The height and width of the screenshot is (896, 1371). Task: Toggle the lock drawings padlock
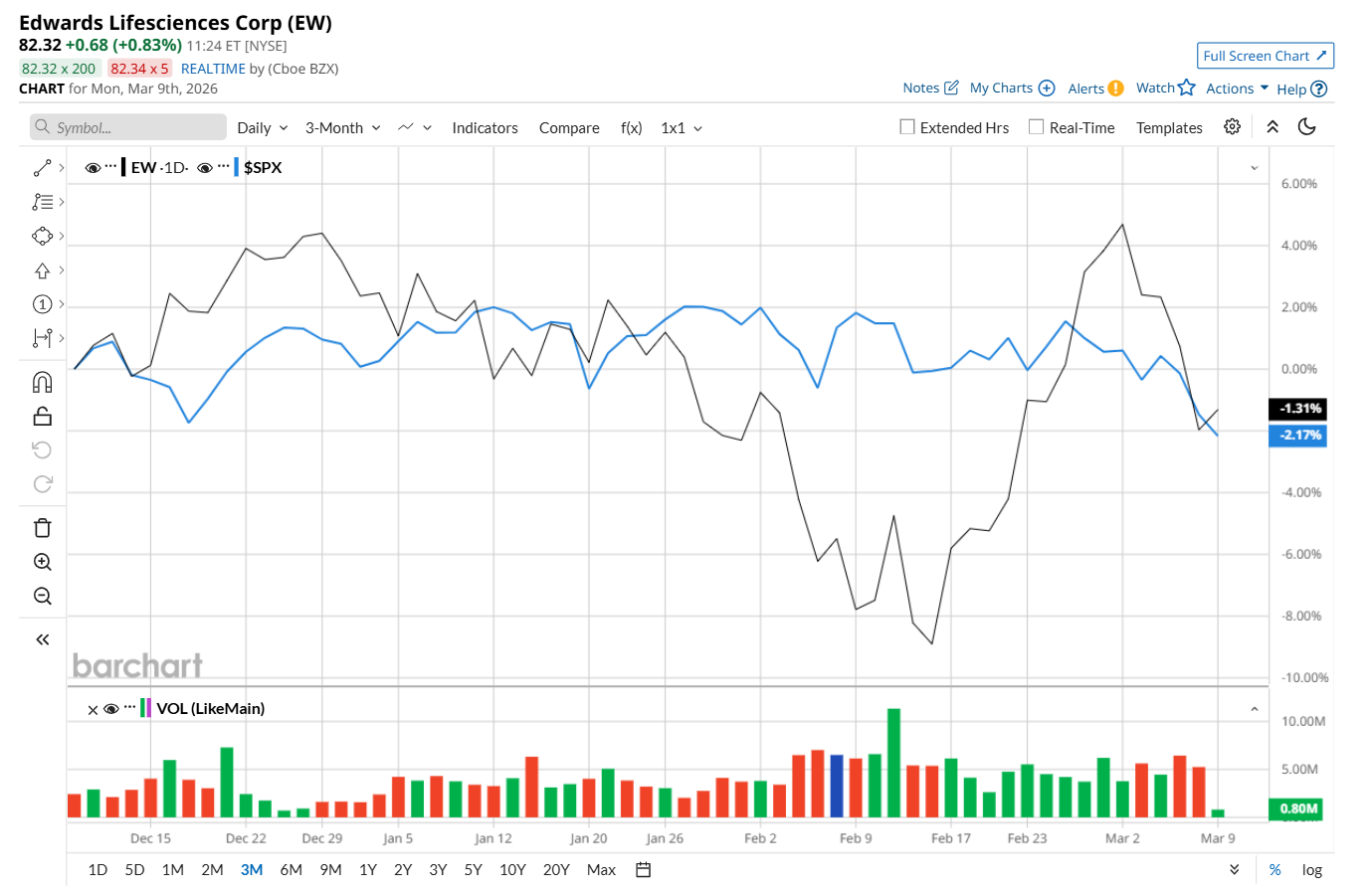pyautogui.click(x=42, y=417)
